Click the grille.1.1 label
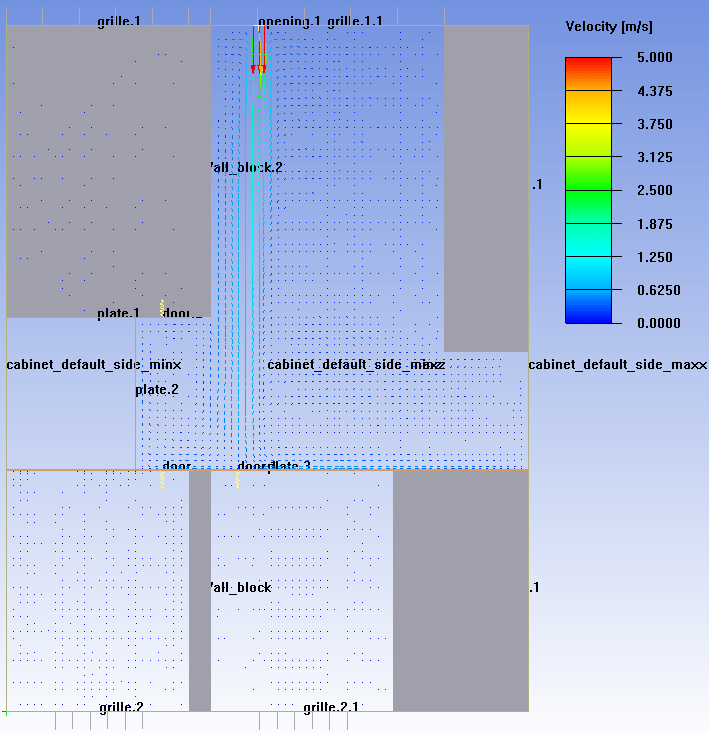The image size is (710, 734). coord(355,21)
